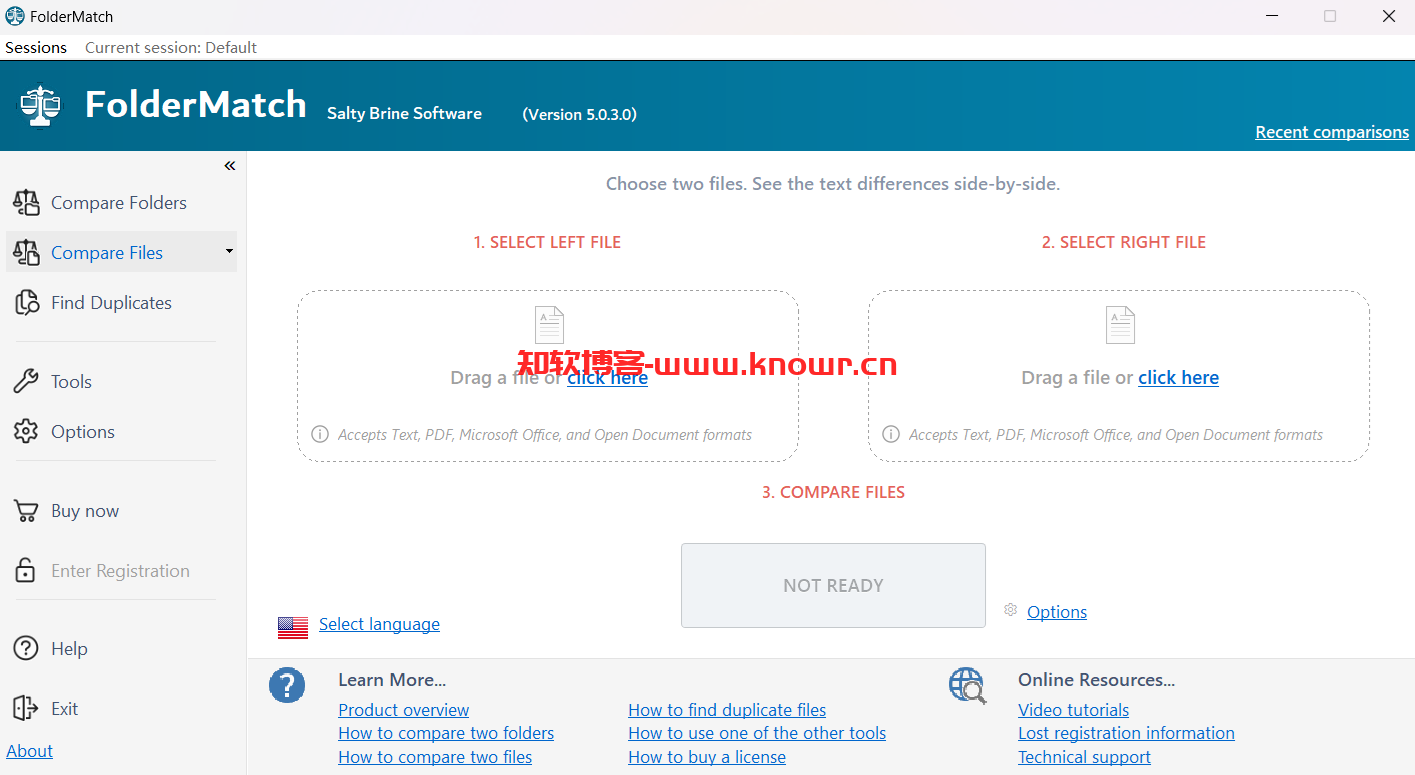Click the Tools wrench icon

[x=26, y=381]
